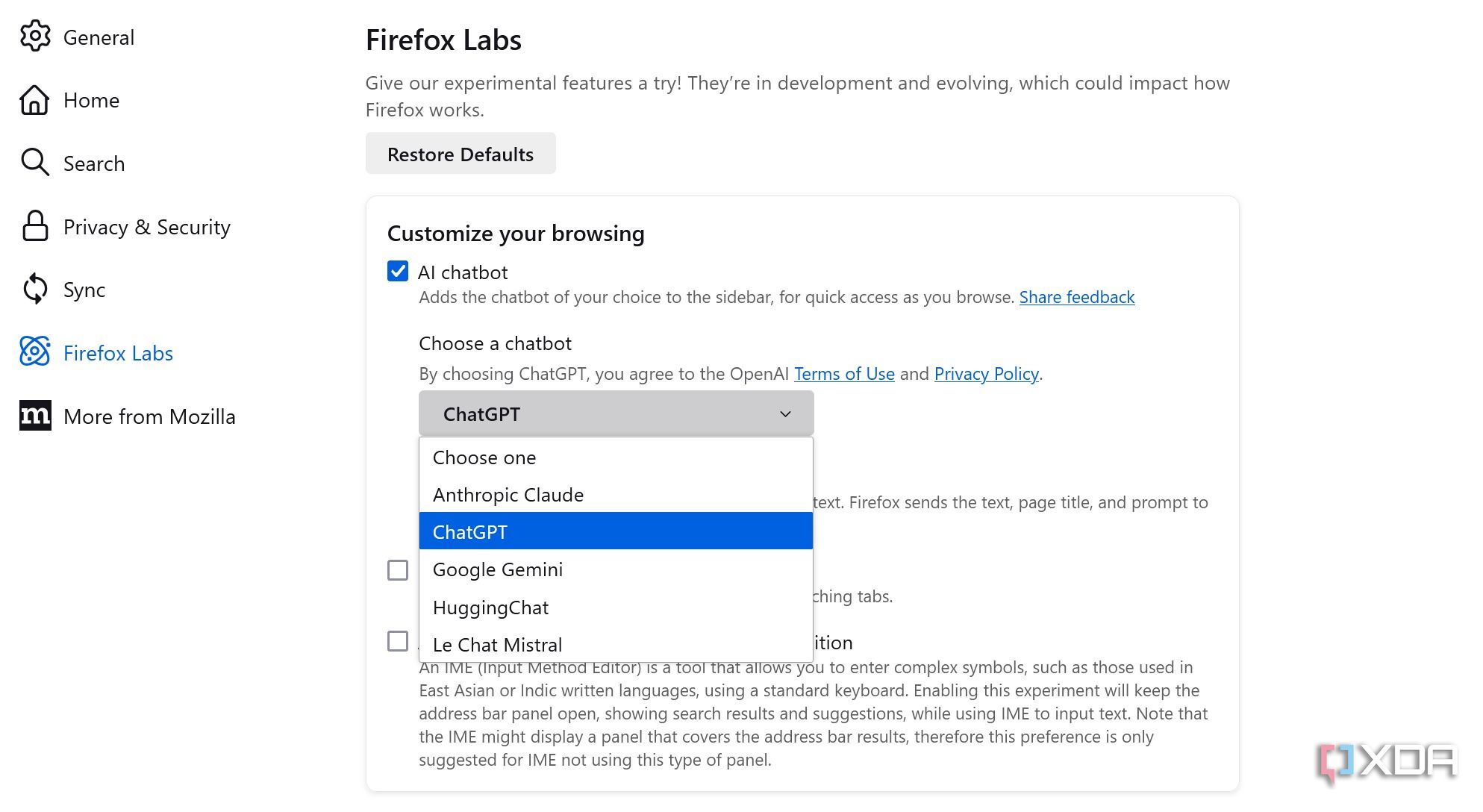Click the Firefox Labs atom icon
The width and height of the screenshot is (1483, 812).
(34, 352)
